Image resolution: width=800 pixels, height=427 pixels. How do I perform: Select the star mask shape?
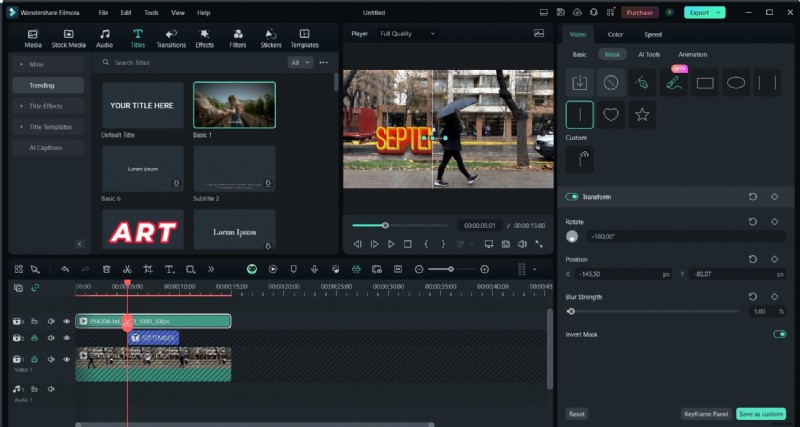[642, 115]
